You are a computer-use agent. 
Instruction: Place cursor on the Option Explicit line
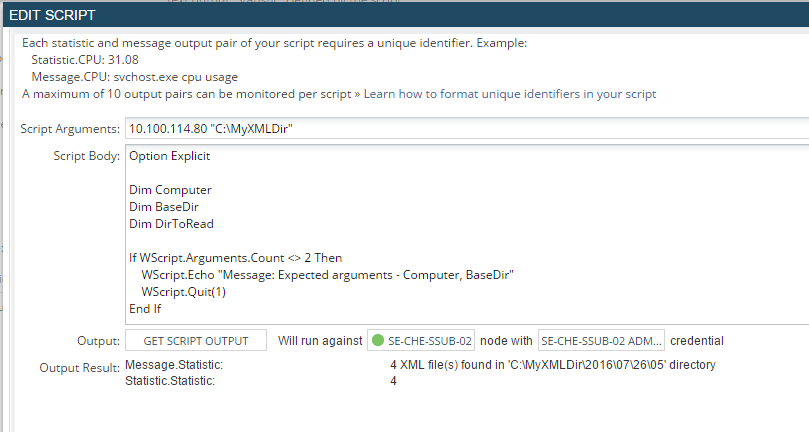pyautogui.click(x=170, y=156)
